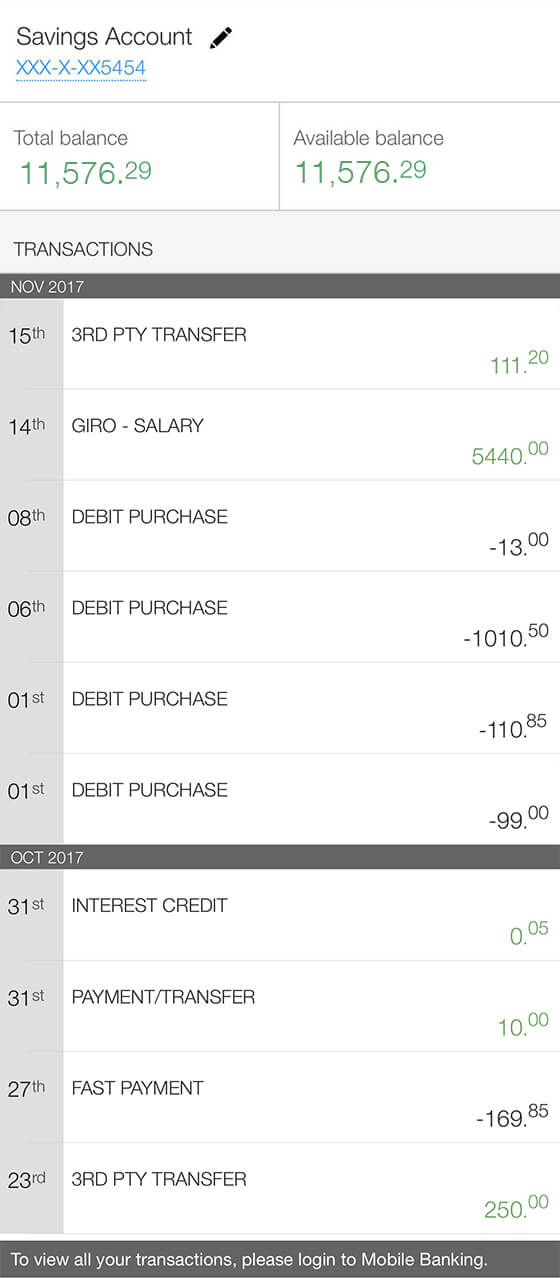Select the INTEREST CREDIT transaction
Viewport: 560px width, 1278px height.
point(280,915)
